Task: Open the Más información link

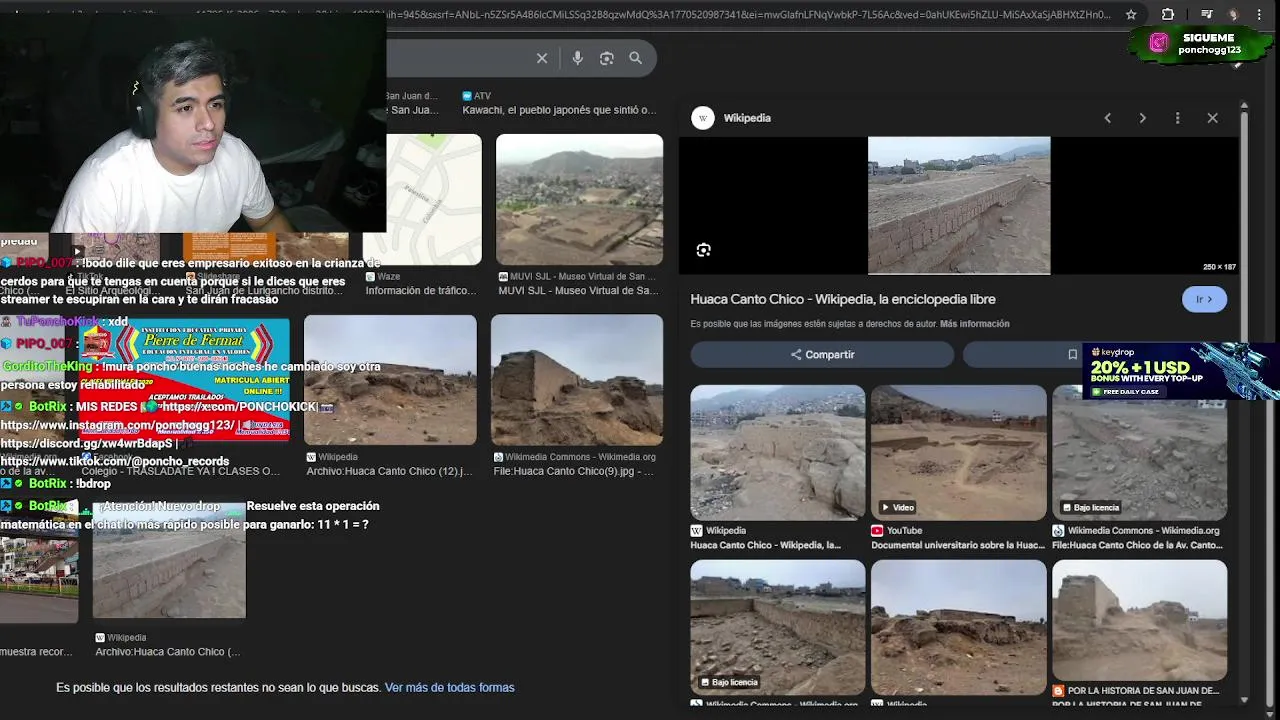Action: (x=974, y=324)
